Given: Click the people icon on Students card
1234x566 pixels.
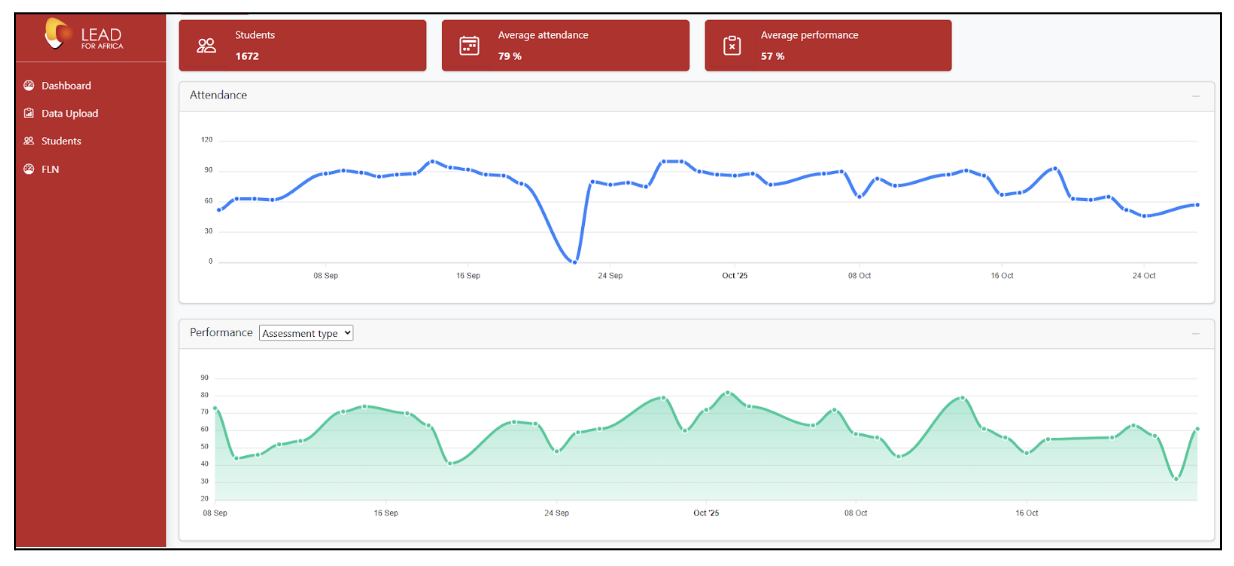Looking at the screenshot, I should 207,45.
